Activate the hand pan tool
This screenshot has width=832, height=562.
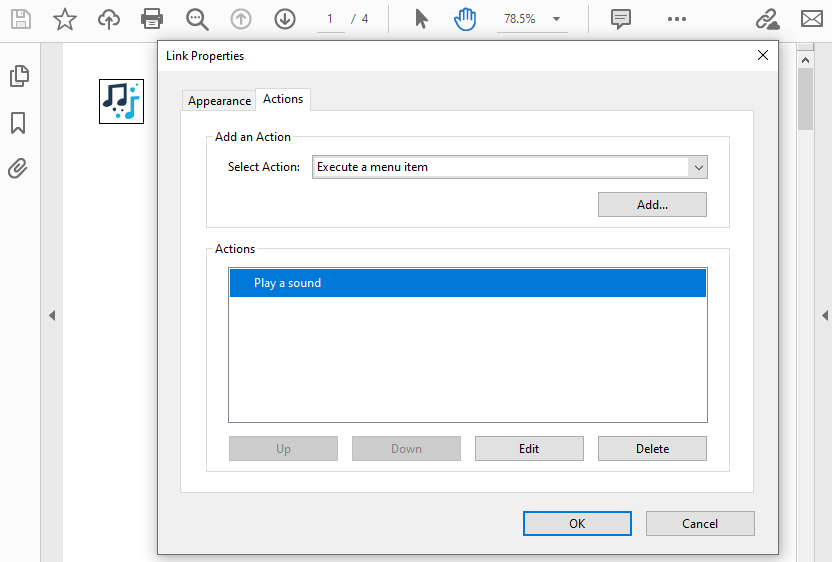tap(465, 19)
